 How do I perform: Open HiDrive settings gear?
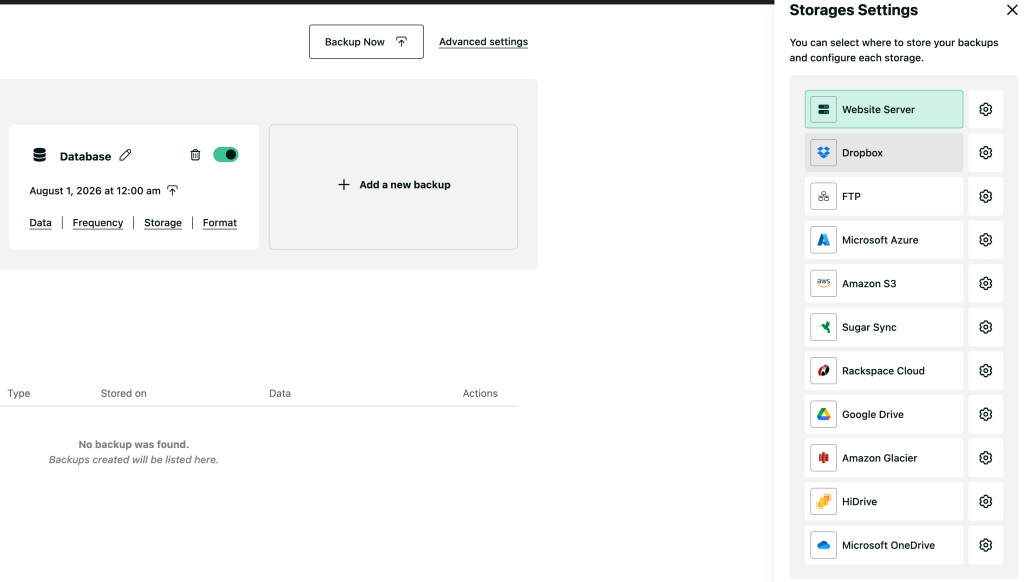click(x=985, y=502)
